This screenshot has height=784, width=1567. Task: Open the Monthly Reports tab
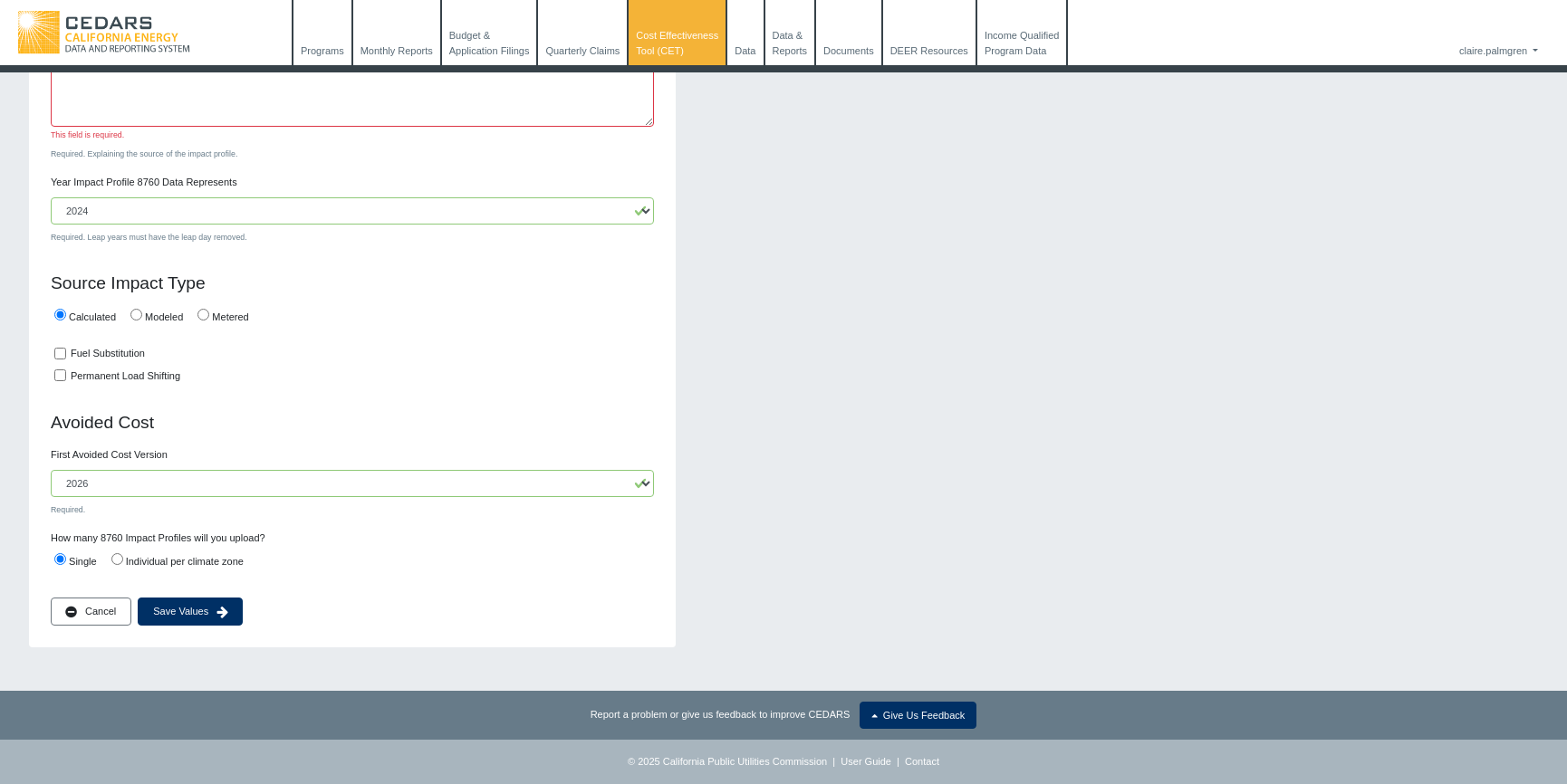coord(396,51)
